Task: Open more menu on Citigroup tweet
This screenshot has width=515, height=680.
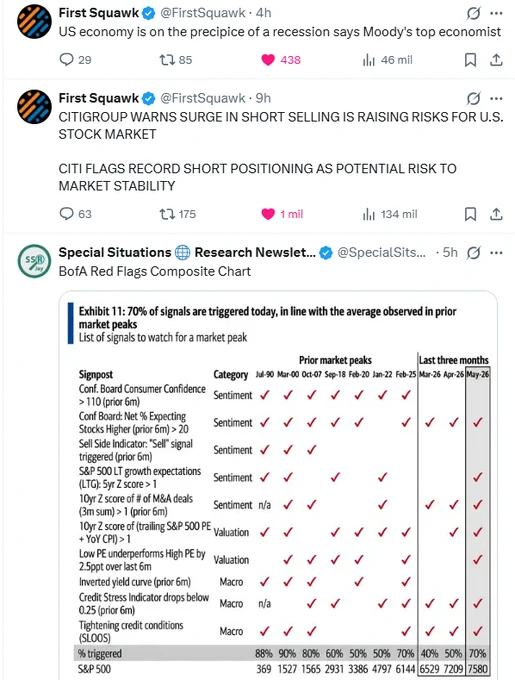Action: coord(496,98)
